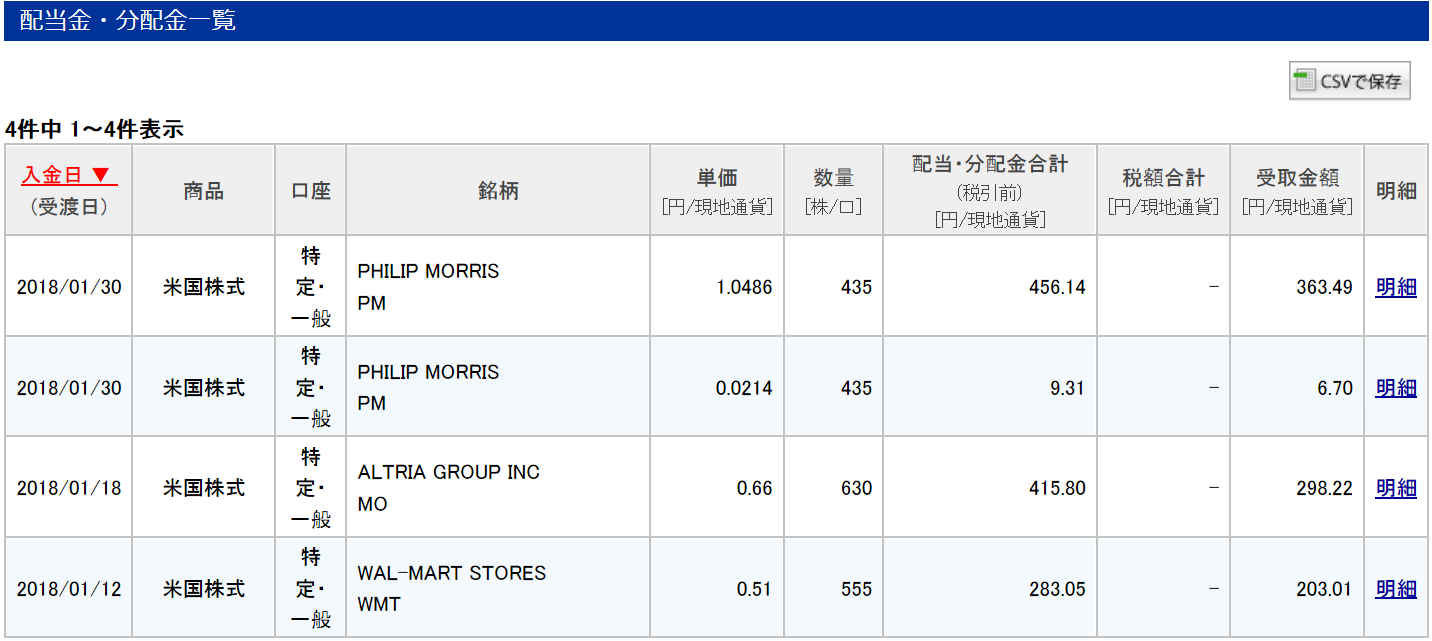Screen dimensions: 1432x641
Task: Click the red descending sort arrow
Action: click(100, 176)
